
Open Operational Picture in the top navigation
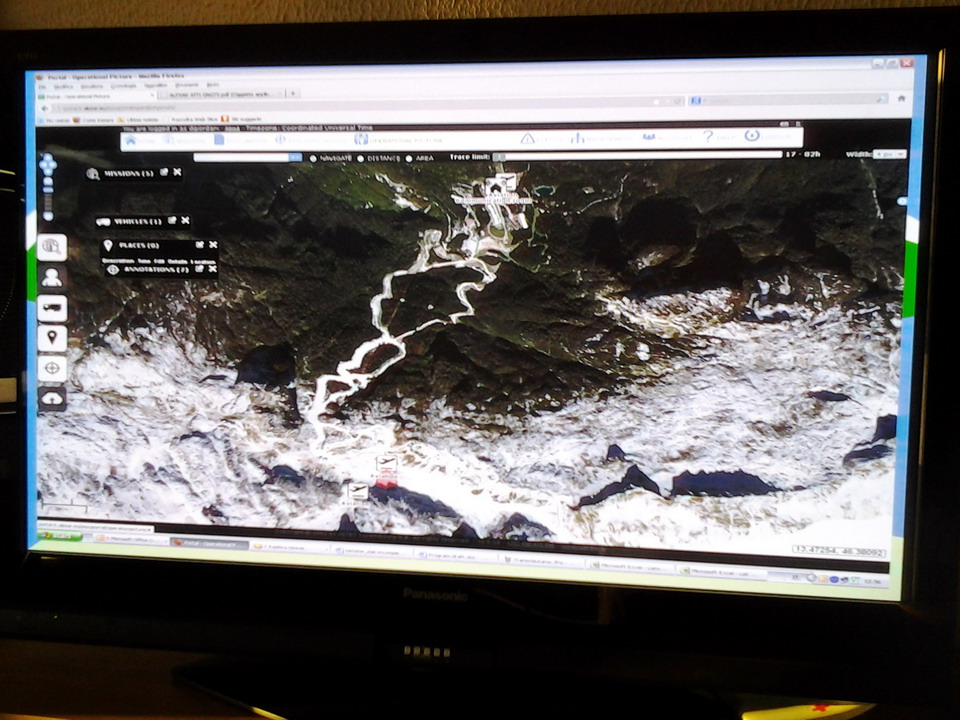click(x=395, y=140)
